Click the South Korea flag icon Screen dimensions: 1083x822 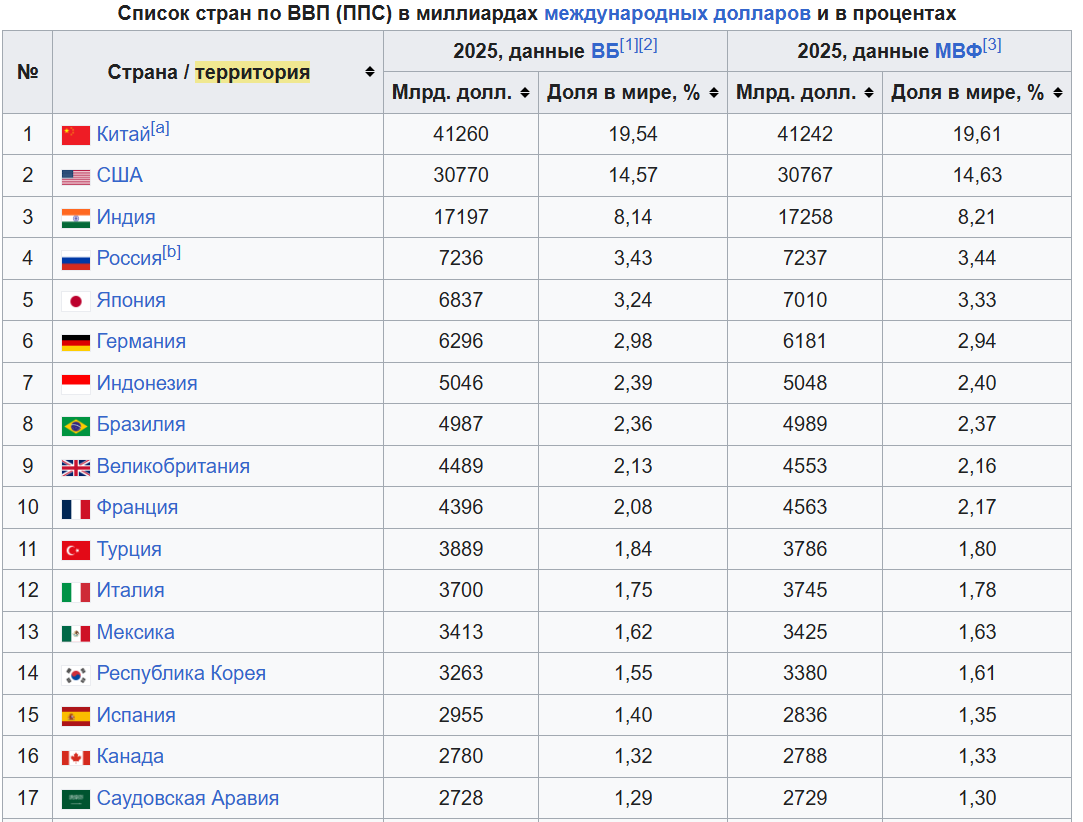pos(76,675)
